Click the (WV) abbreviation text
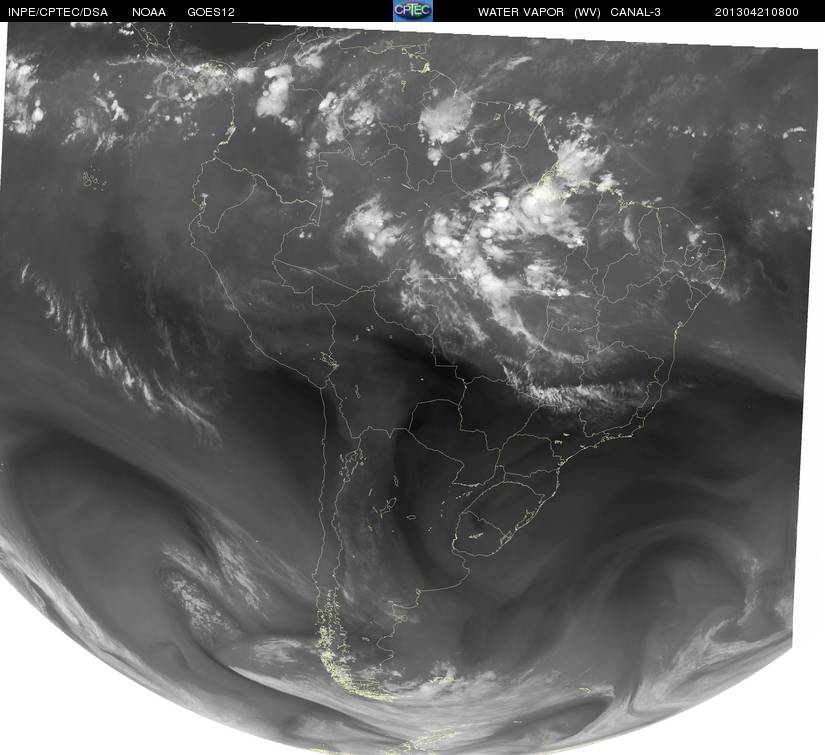825x755 pixels. [x=587, y=12]
